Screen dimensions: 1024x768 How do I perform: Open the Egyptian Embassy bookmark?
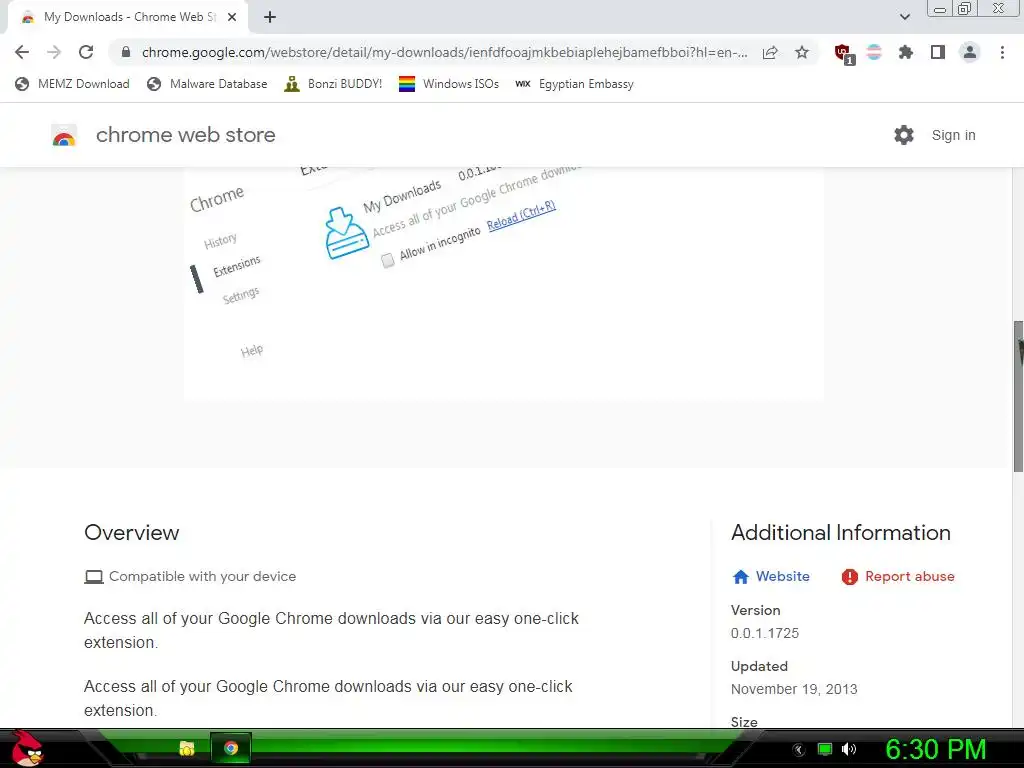(x=574, y=84)
